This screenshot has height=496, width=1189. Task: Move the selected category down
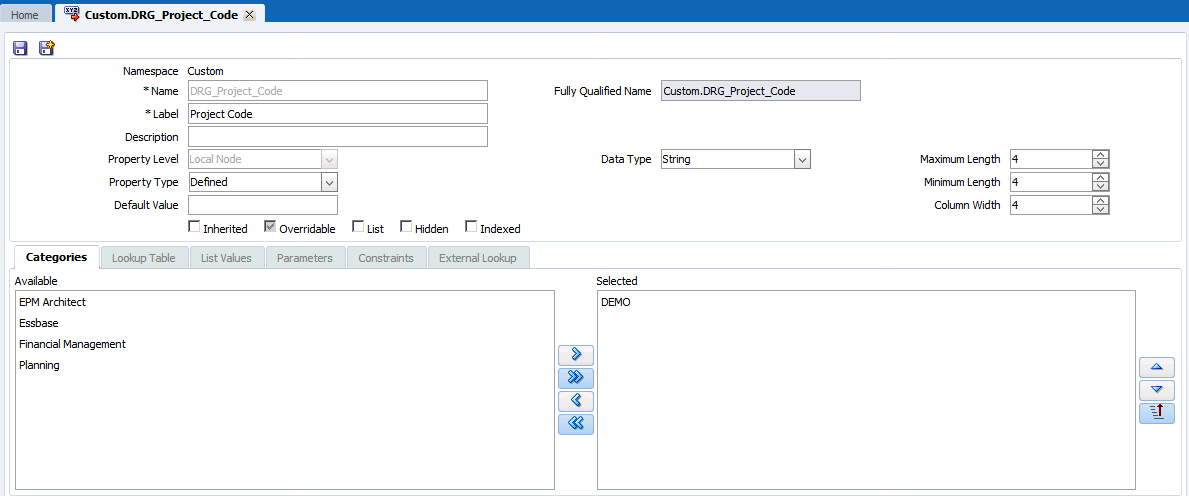click(1157, 390)
